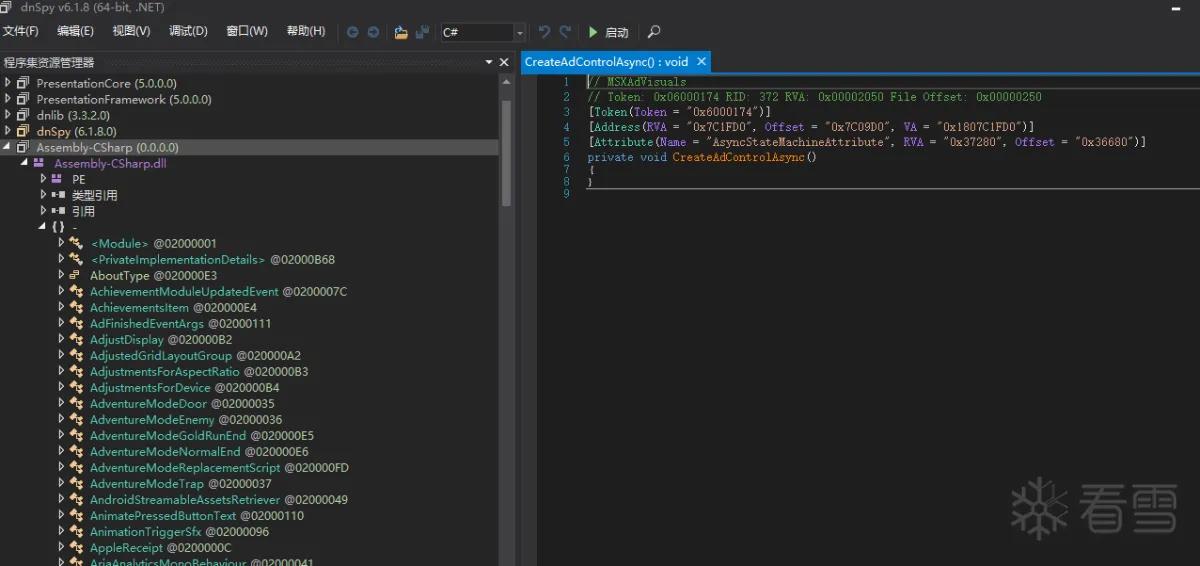Start debugging with the 启动 button
The width and height of the screenshot is (1200, 566).
coord(608,32)
